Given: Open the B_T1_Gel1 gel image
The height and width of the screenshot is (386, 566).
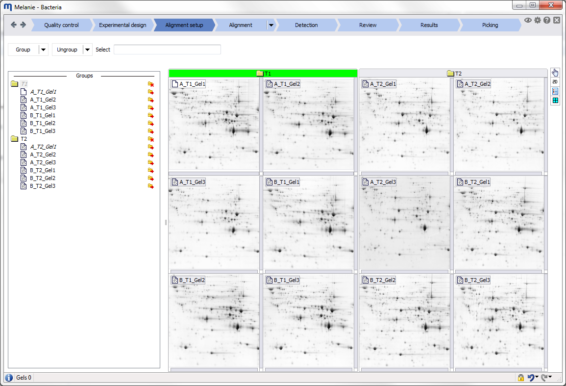Looking at the screenshot, I should pos(309,223).
